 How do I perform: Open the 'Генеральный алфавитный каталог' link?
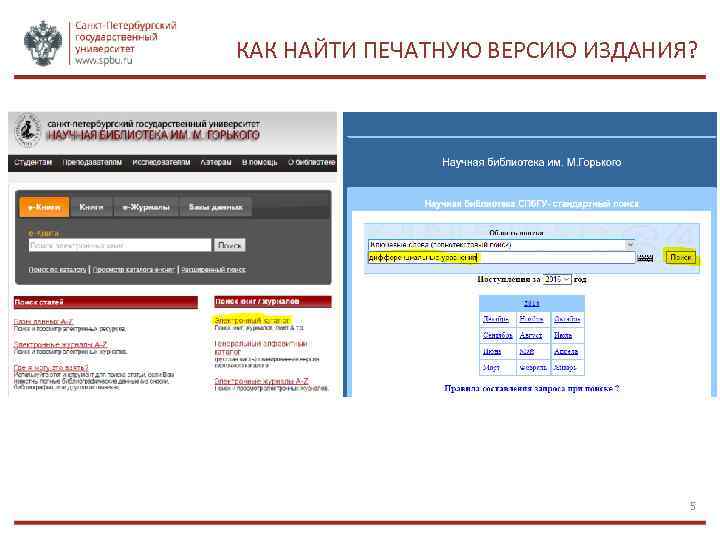[x=260, y=348]
